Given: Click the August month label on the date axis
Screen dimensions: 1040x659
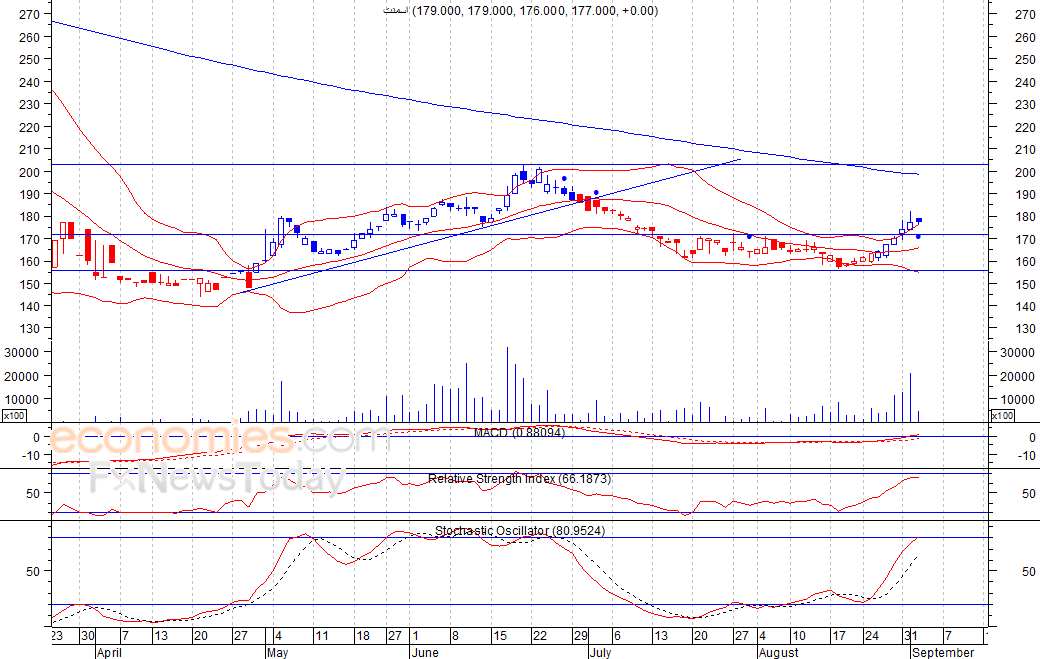Looking at the screenshot, I should (779, 652).
